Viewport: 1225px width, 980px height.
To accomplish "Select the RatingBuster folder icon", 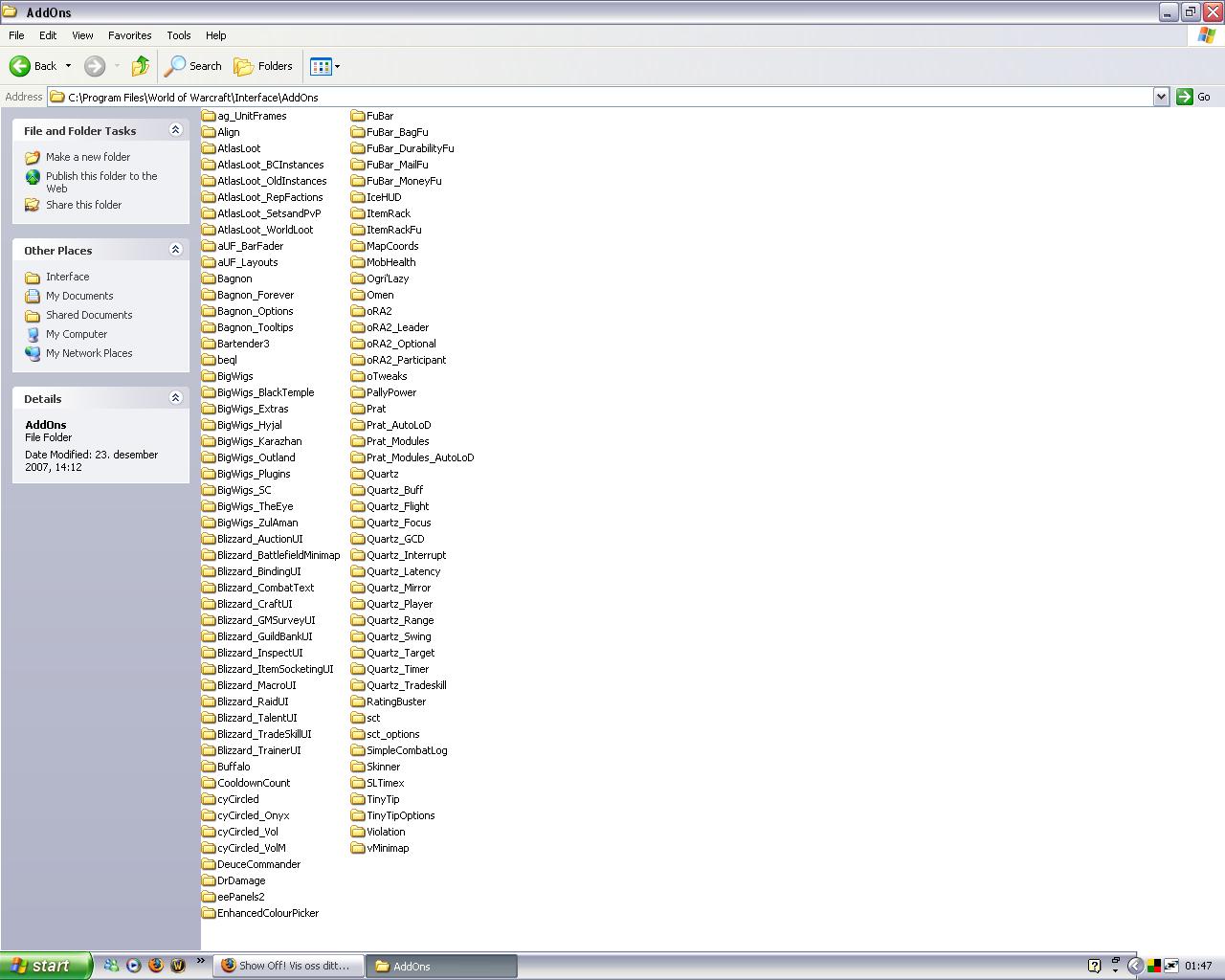I will click(x=358, y=702).
